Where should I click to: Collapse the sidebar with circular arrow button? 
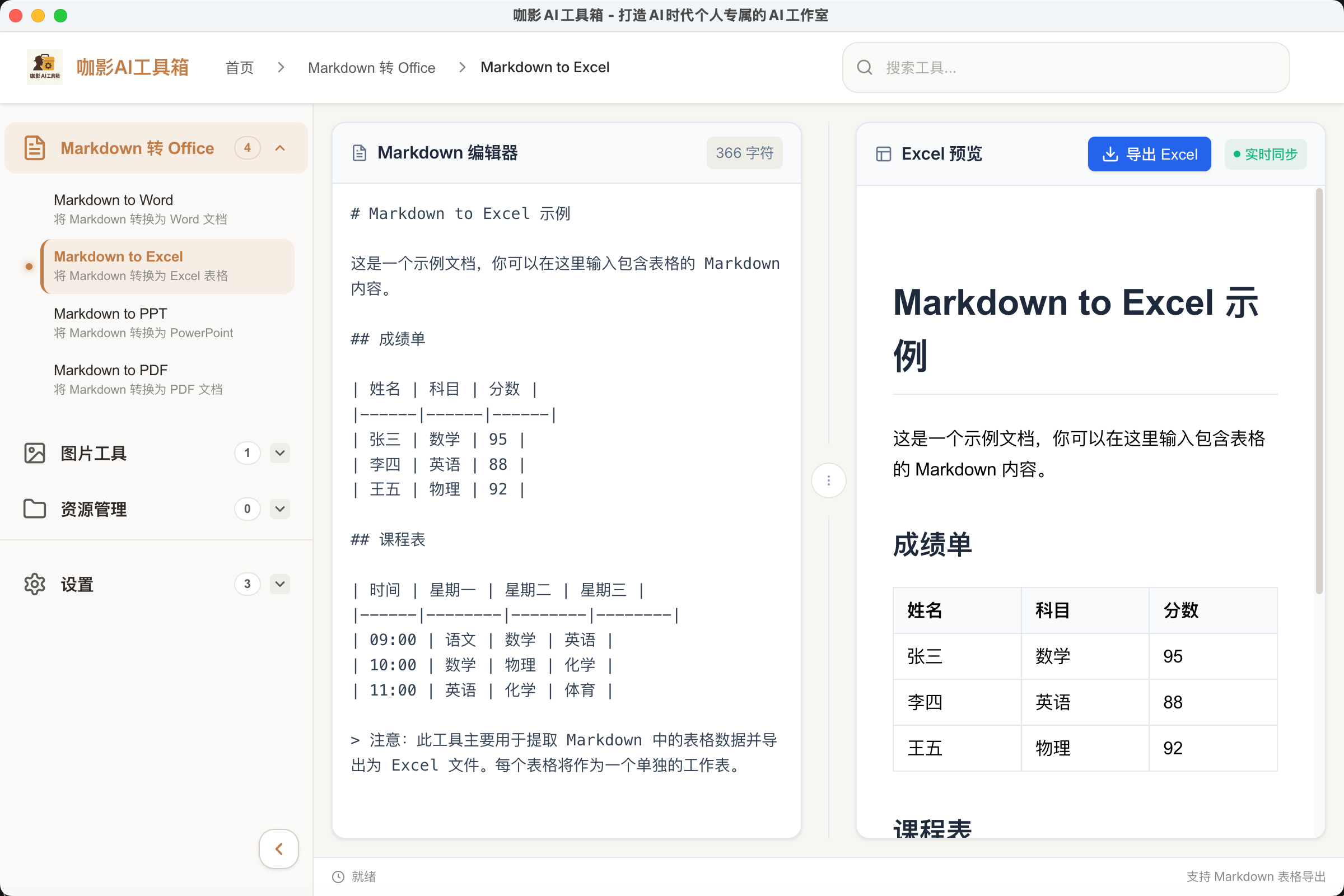278,849
